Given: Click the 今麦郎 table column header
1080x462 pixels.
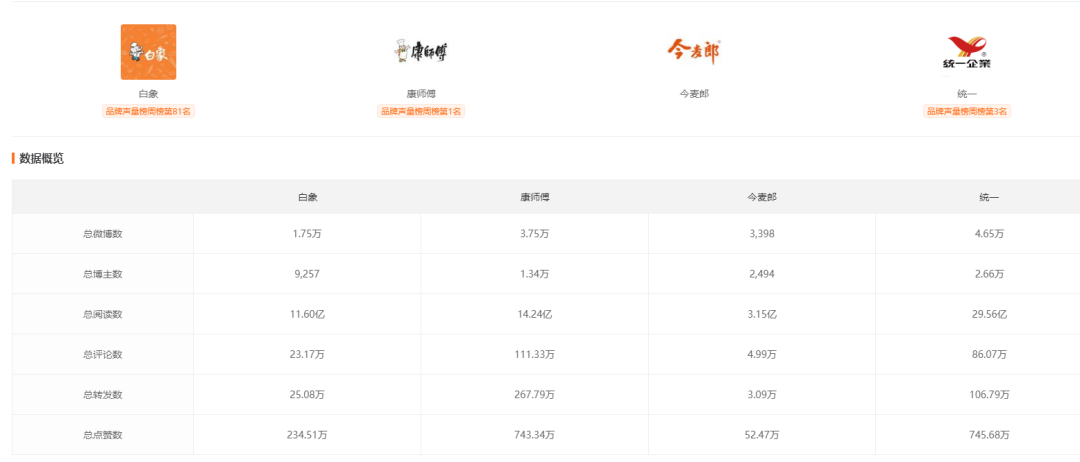Looking at the screenshot, I should tap(762, 197).
